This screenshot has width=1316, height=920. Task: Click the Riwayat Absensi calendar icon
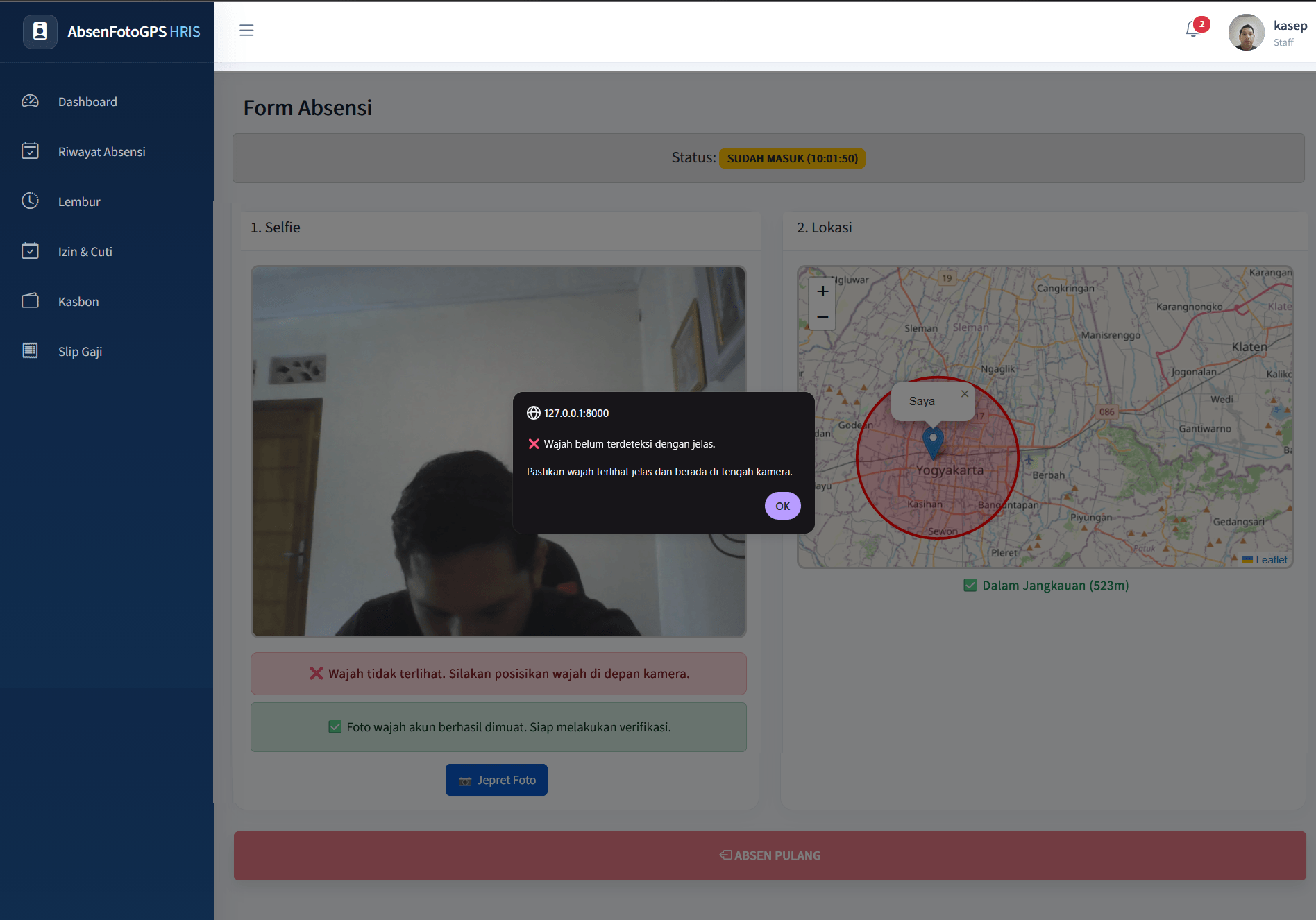pyautogui.click(x=30, y=151)
